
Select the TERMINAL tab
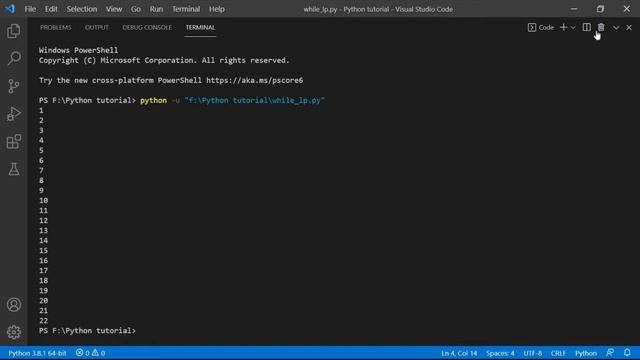tap(200, 27)
